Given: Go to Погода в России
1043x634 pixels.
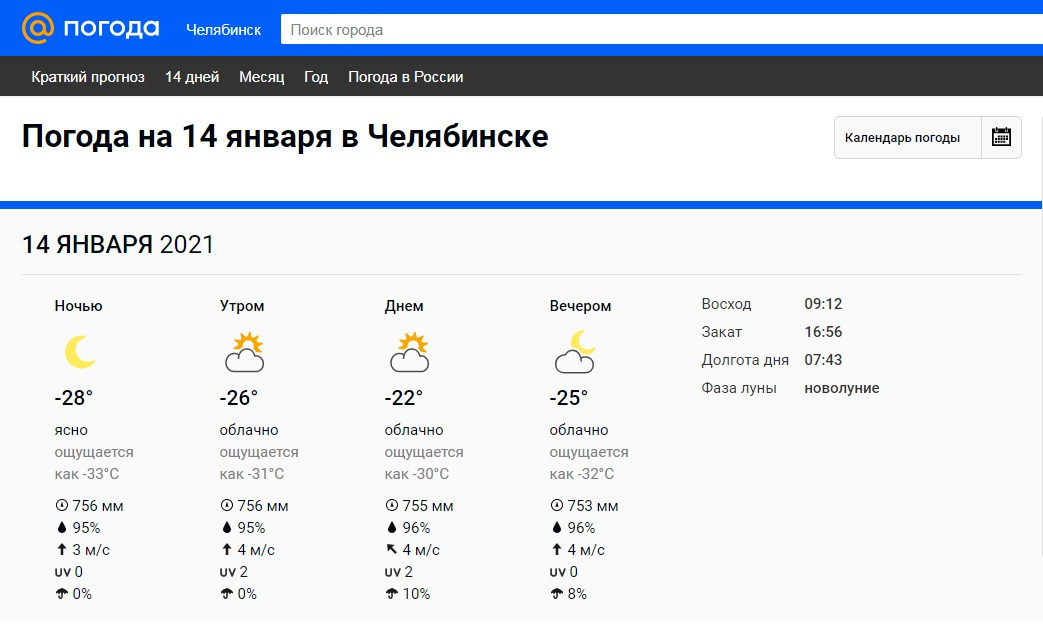Looking at the screenshot, I should click(x=406, y=77).
